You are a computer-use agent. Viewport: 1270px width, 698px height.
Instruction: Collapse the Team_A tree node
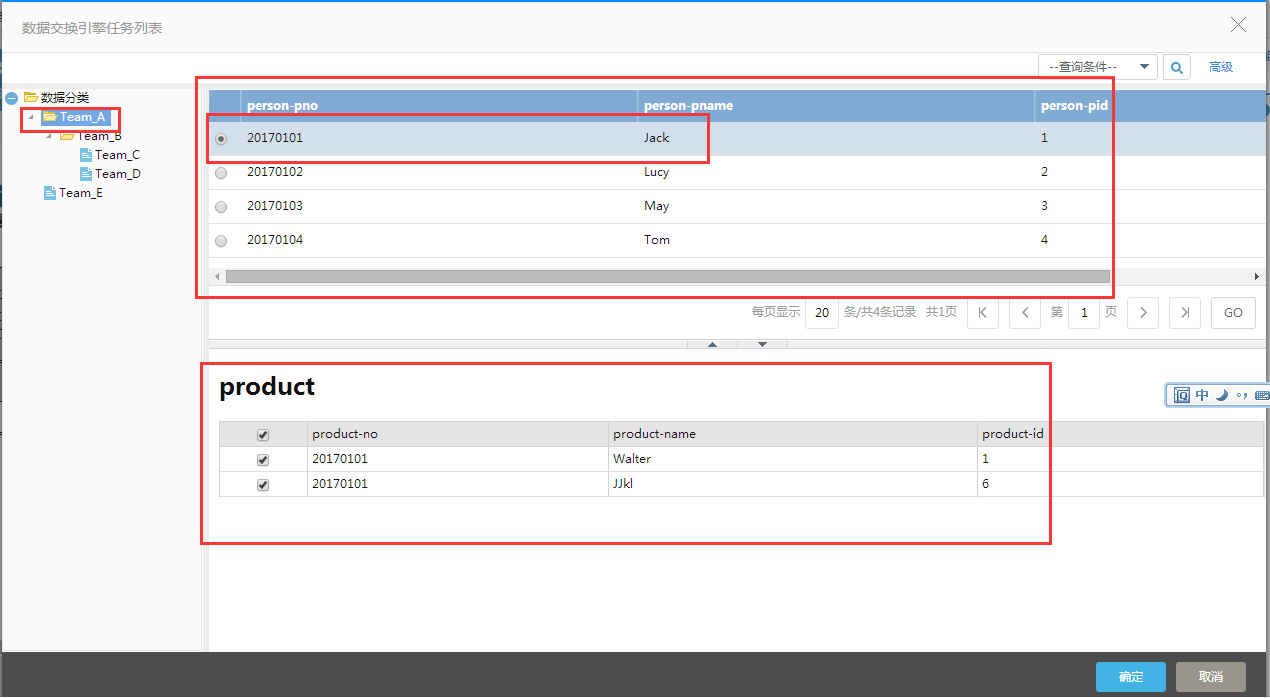(30, 117)
